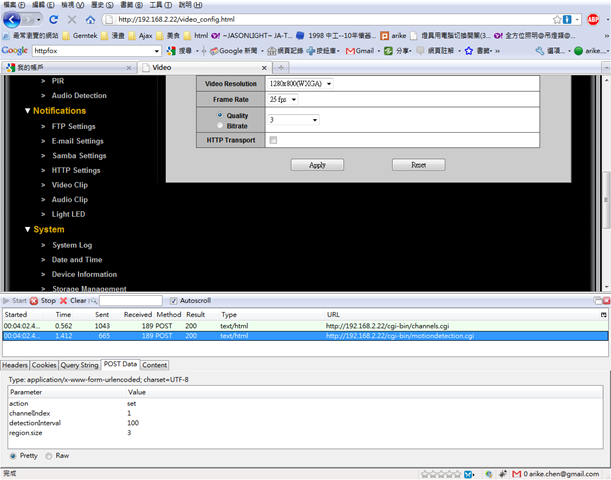
Task: Open the tab list dropdown
Action: (x=606, y=67)
